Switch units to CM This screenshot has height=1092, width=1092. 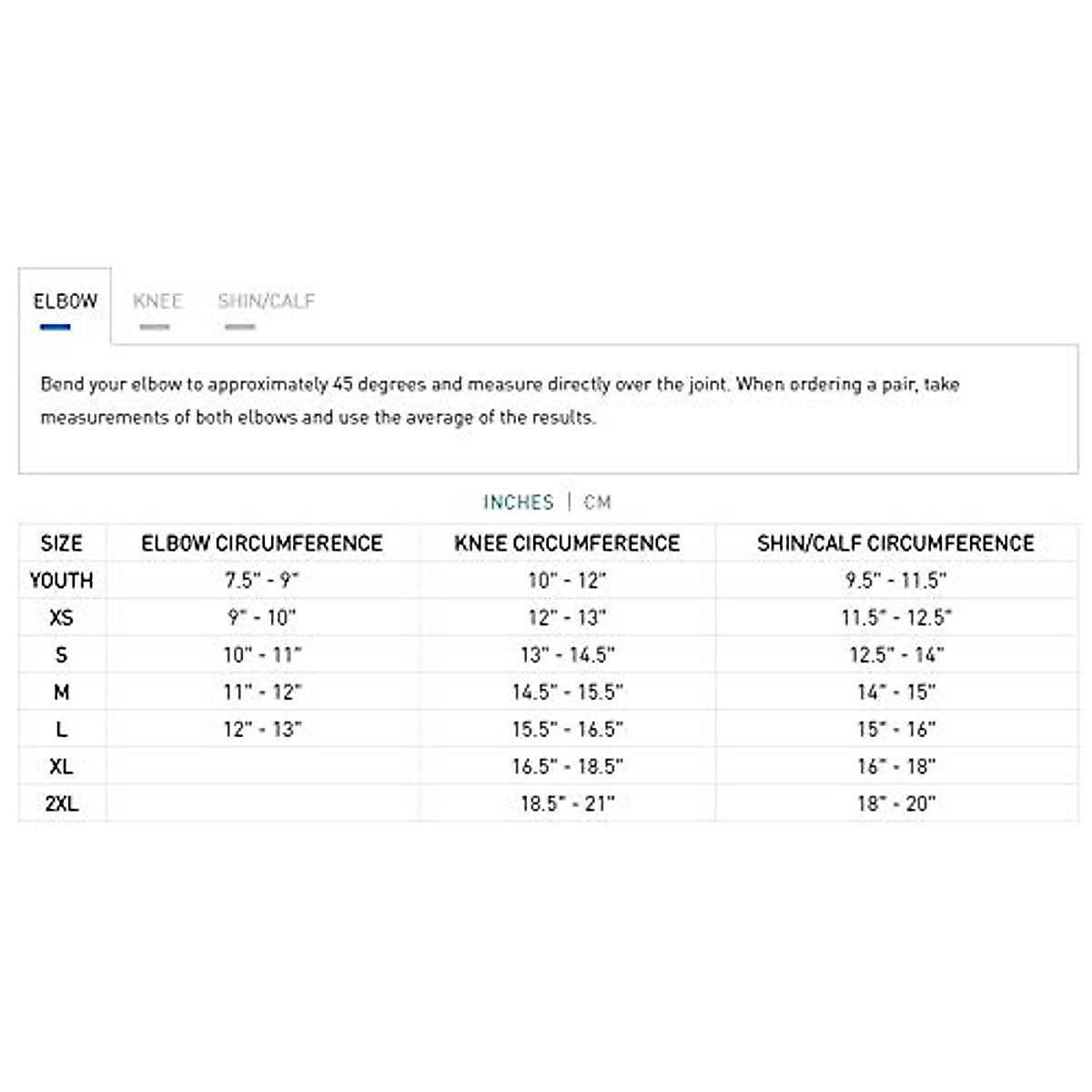pyautogui.click(x=598, y=502)
